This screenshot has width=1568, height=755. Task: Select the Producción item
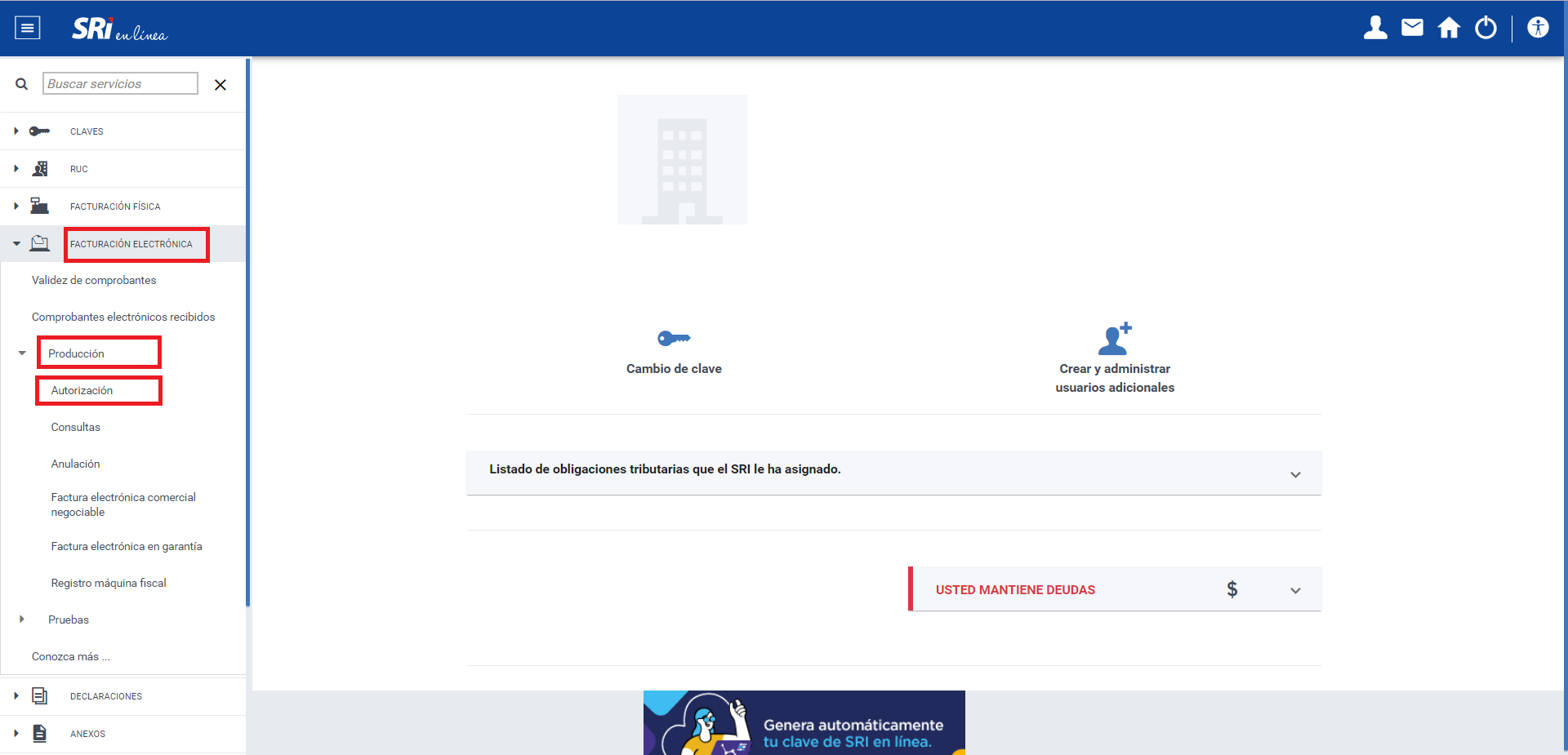click(76, 353)
